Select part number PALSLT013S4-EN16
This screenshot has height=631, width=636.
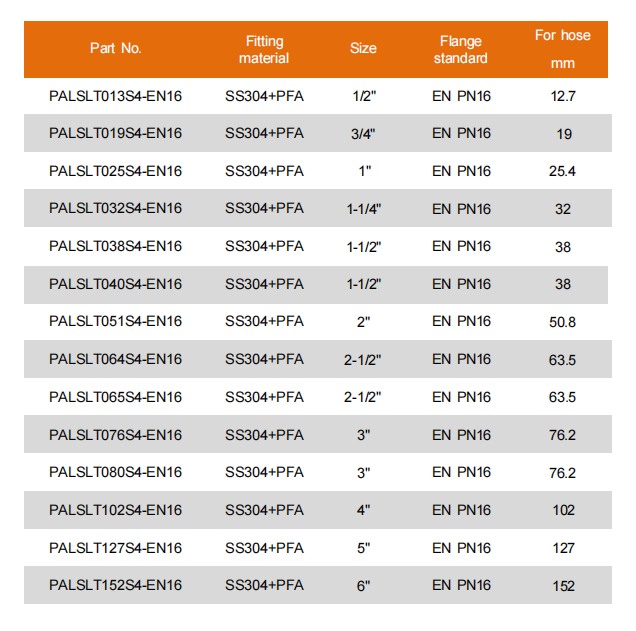(x=116, y=96)
